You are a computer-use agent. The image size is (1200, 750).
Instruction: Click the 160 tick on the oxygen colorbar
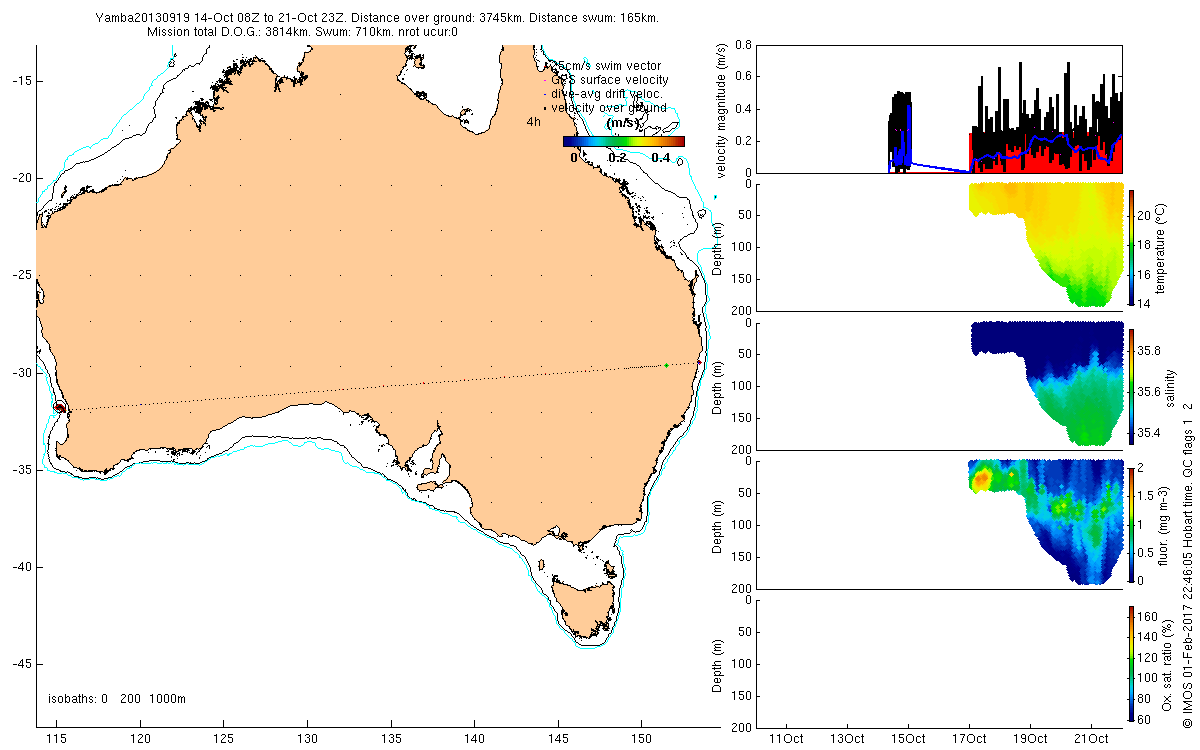click(1148, 615)
